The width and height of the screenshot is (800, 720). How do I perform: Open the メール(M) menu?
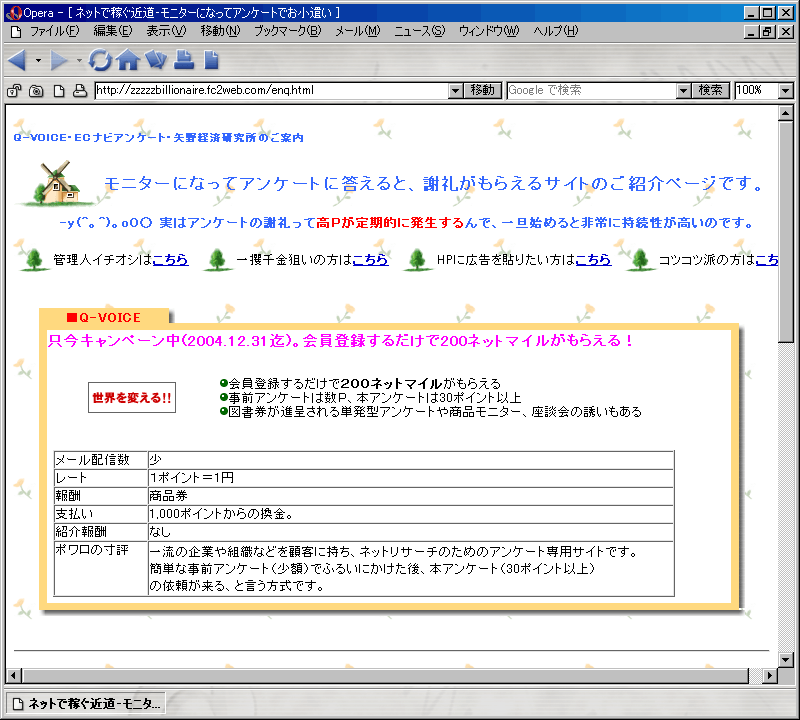pyautogui.click(x=358, y=31)
